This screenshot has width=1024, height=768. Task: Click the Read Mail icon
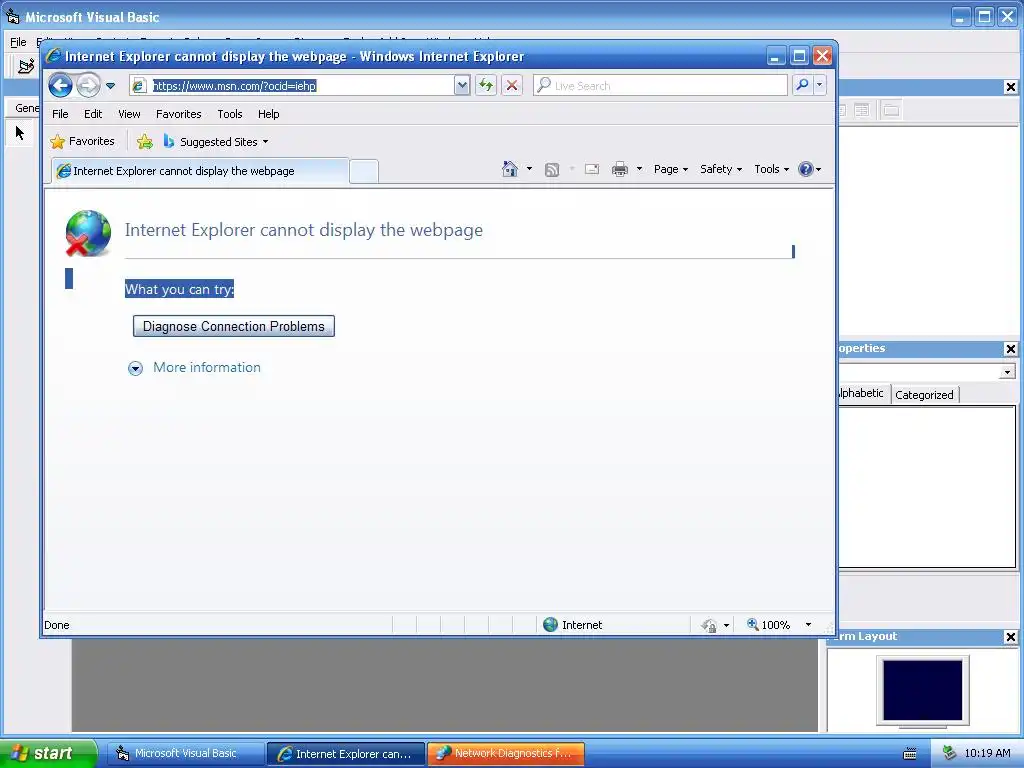[592, 169]
